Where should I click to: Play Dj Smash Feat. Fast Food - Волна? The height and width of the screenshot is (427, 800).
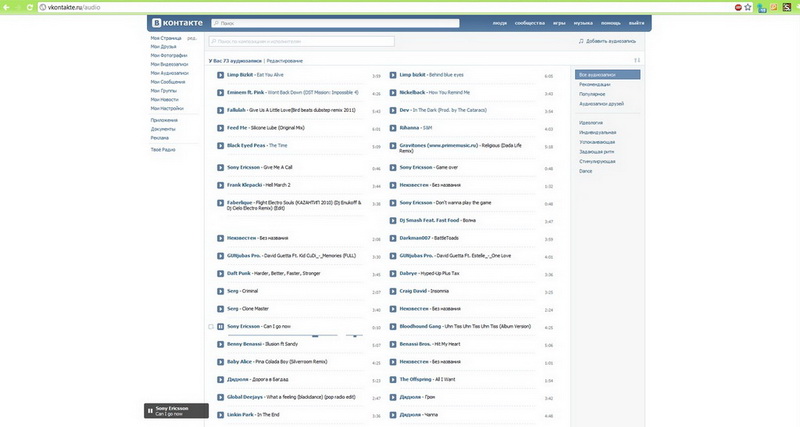pos(393,220)
